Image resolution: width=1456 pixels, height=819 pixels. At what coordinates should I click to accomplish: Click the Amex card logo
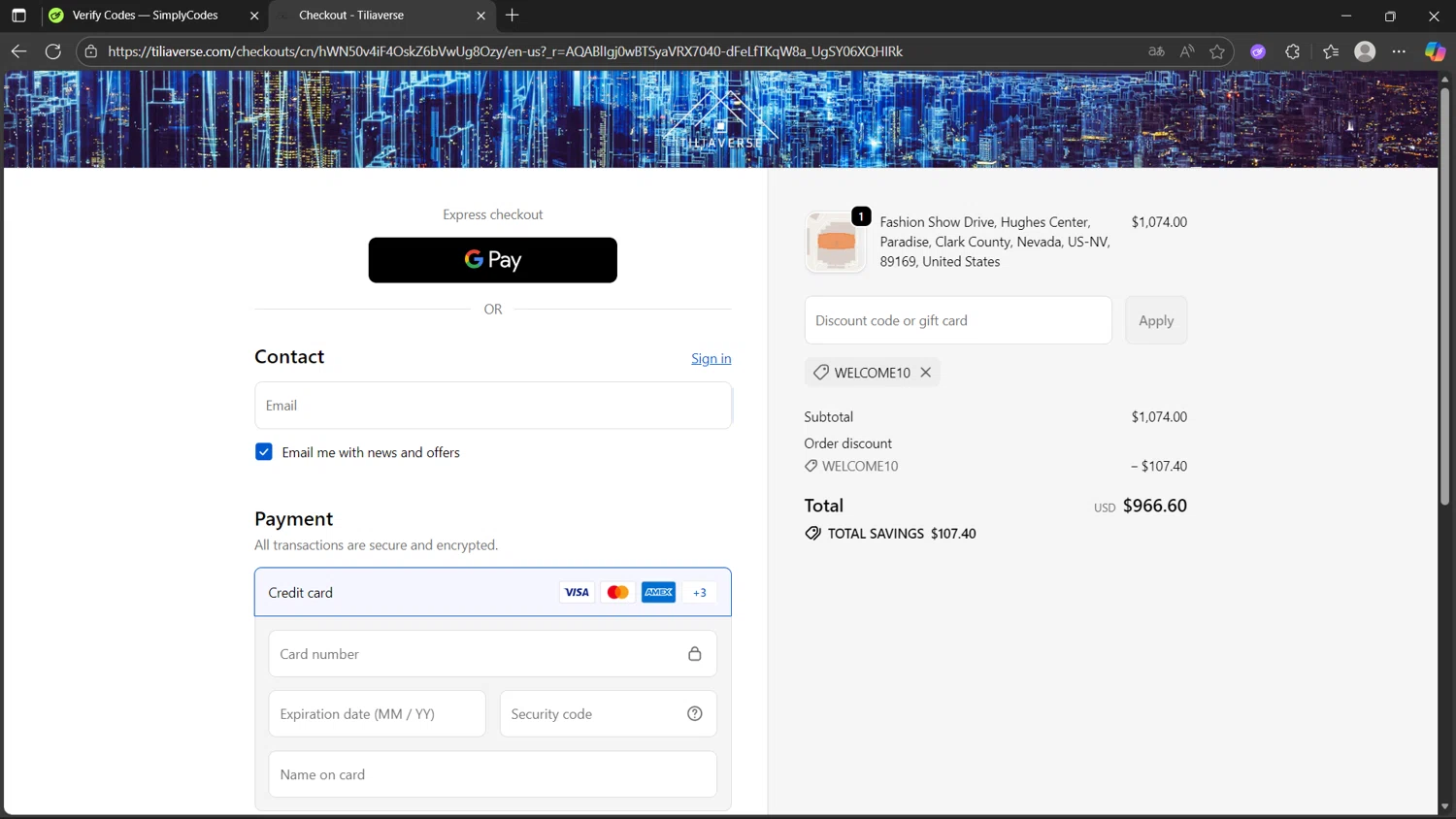pos(658,593)
